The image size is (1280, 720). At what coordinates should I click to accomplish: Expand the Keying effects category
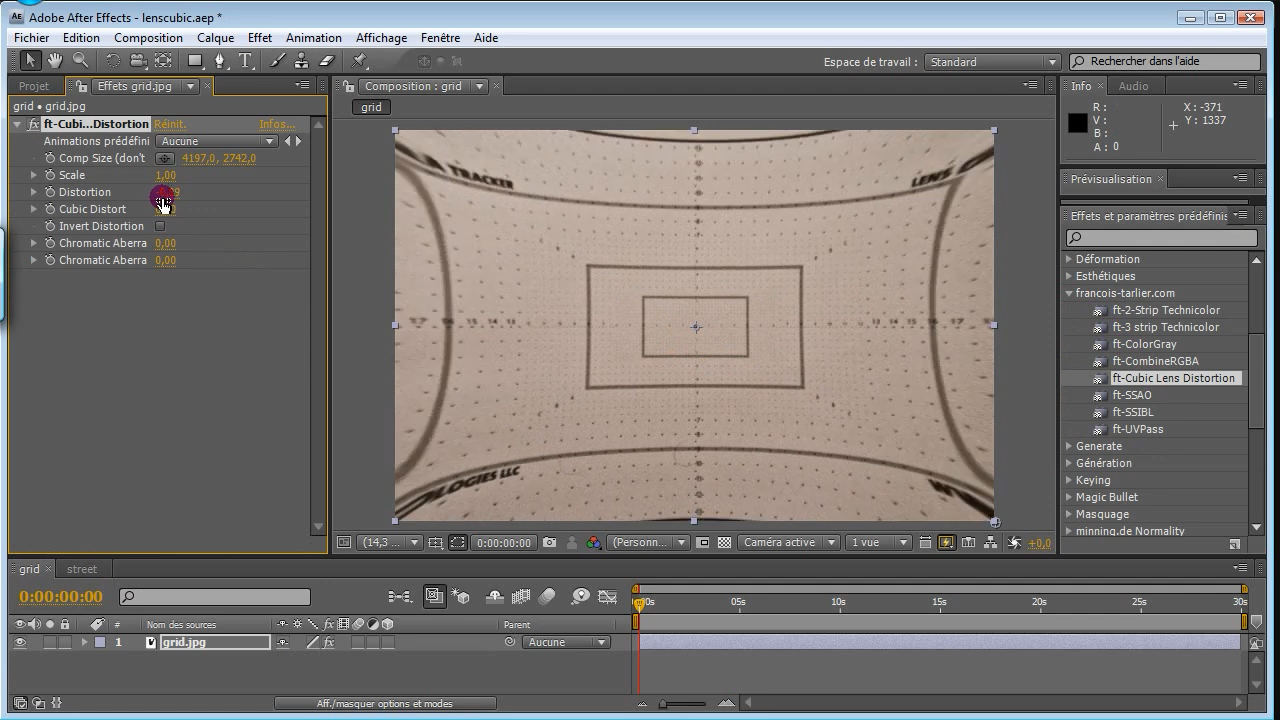coord(1069,480)
